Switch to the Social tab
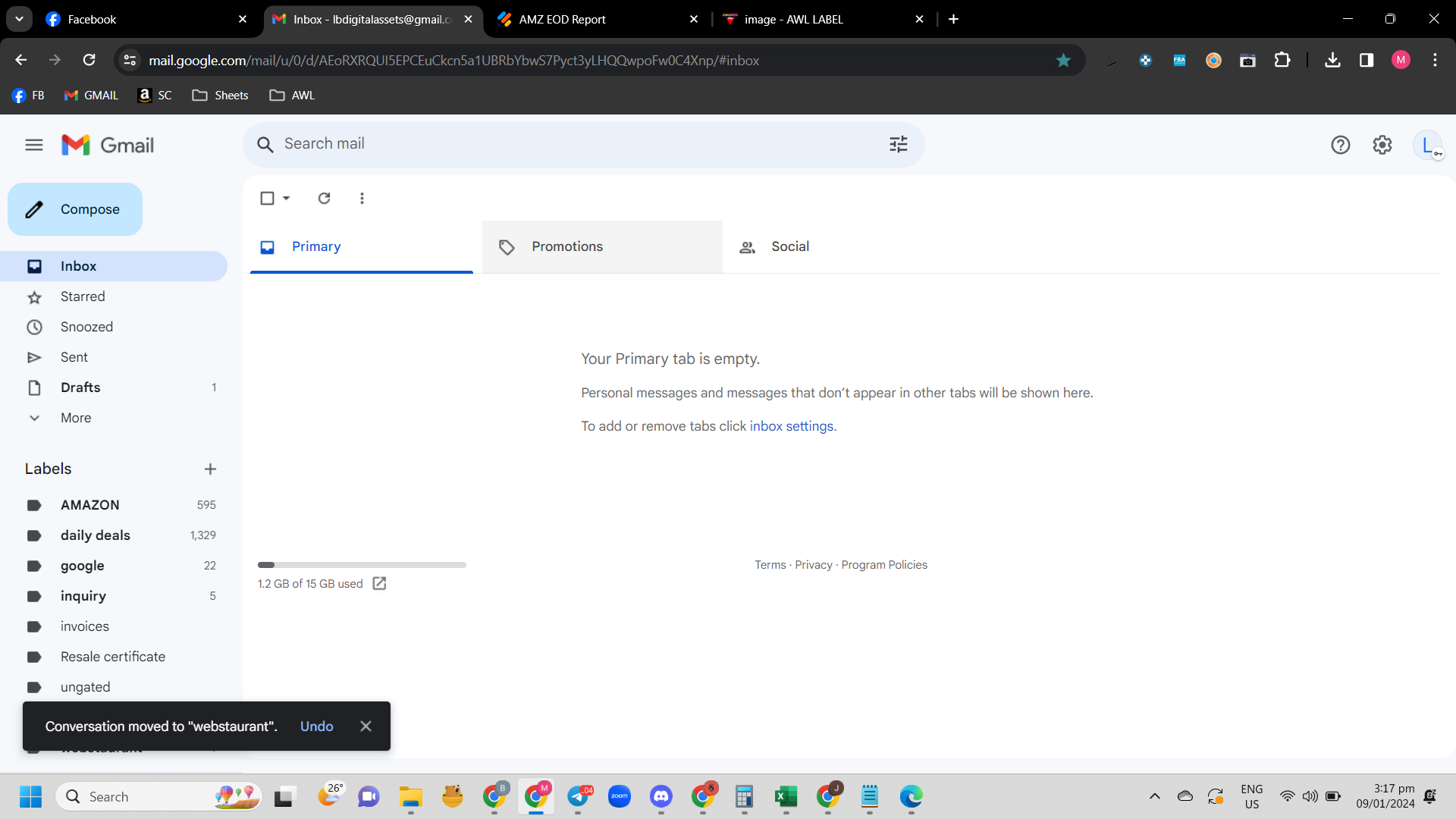 842,246
